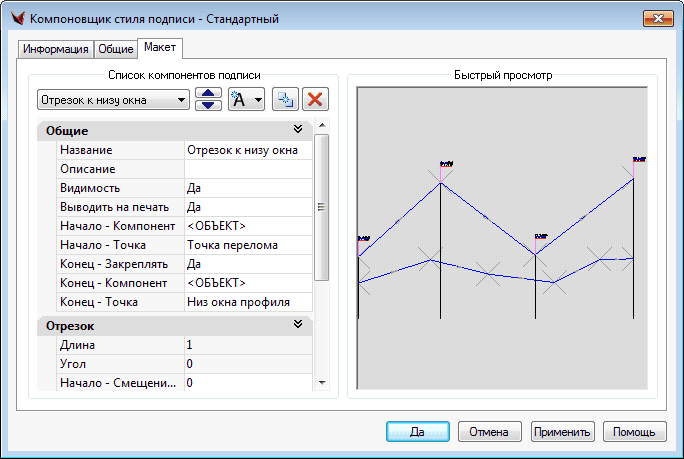
Task: Click the property list scrollbar thumb
Action: (x=321, y=207)
